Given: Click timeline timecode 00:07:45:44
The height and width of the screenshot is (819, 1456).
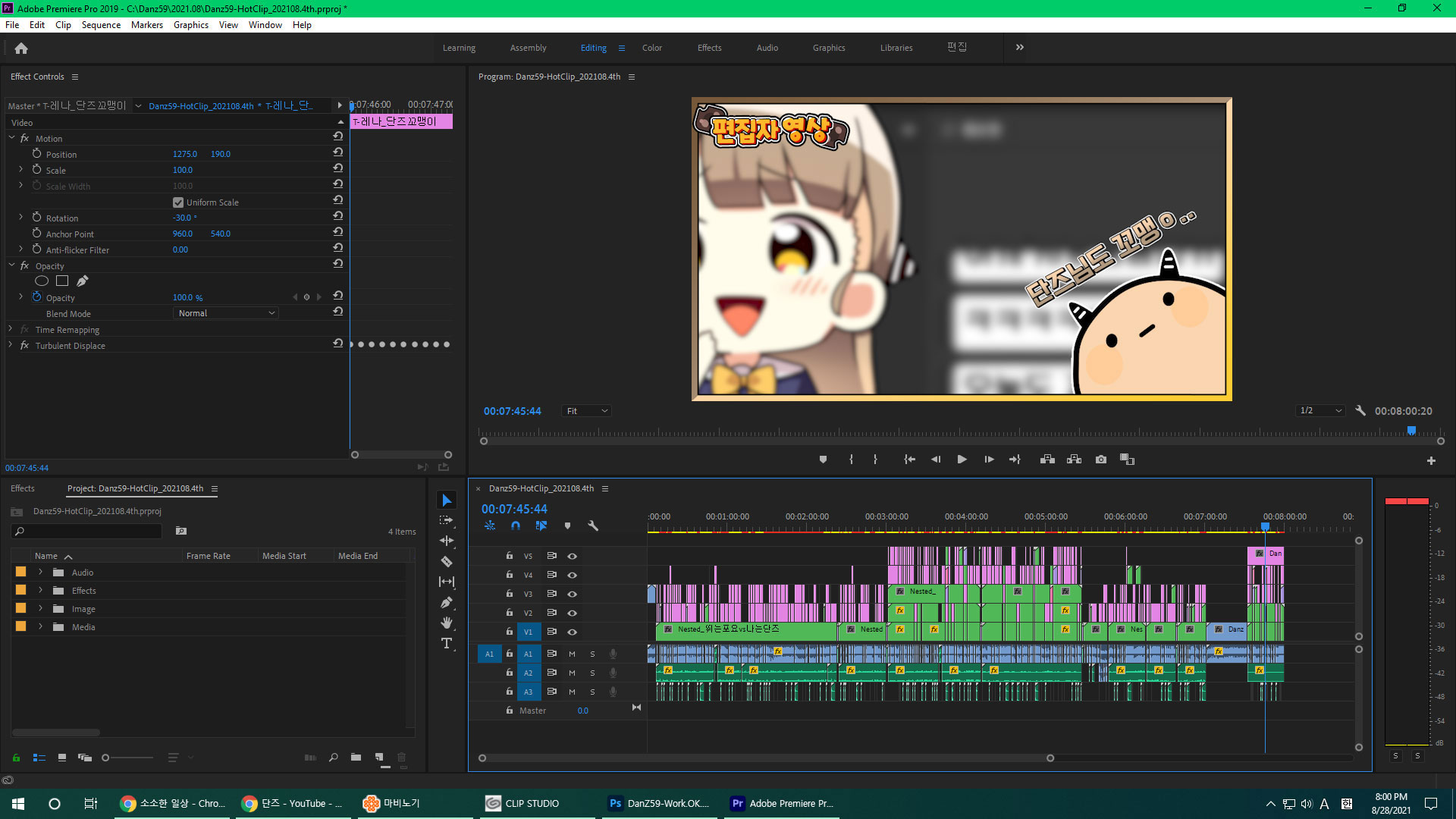Looking at the screenshot, I should click(514, 509).
